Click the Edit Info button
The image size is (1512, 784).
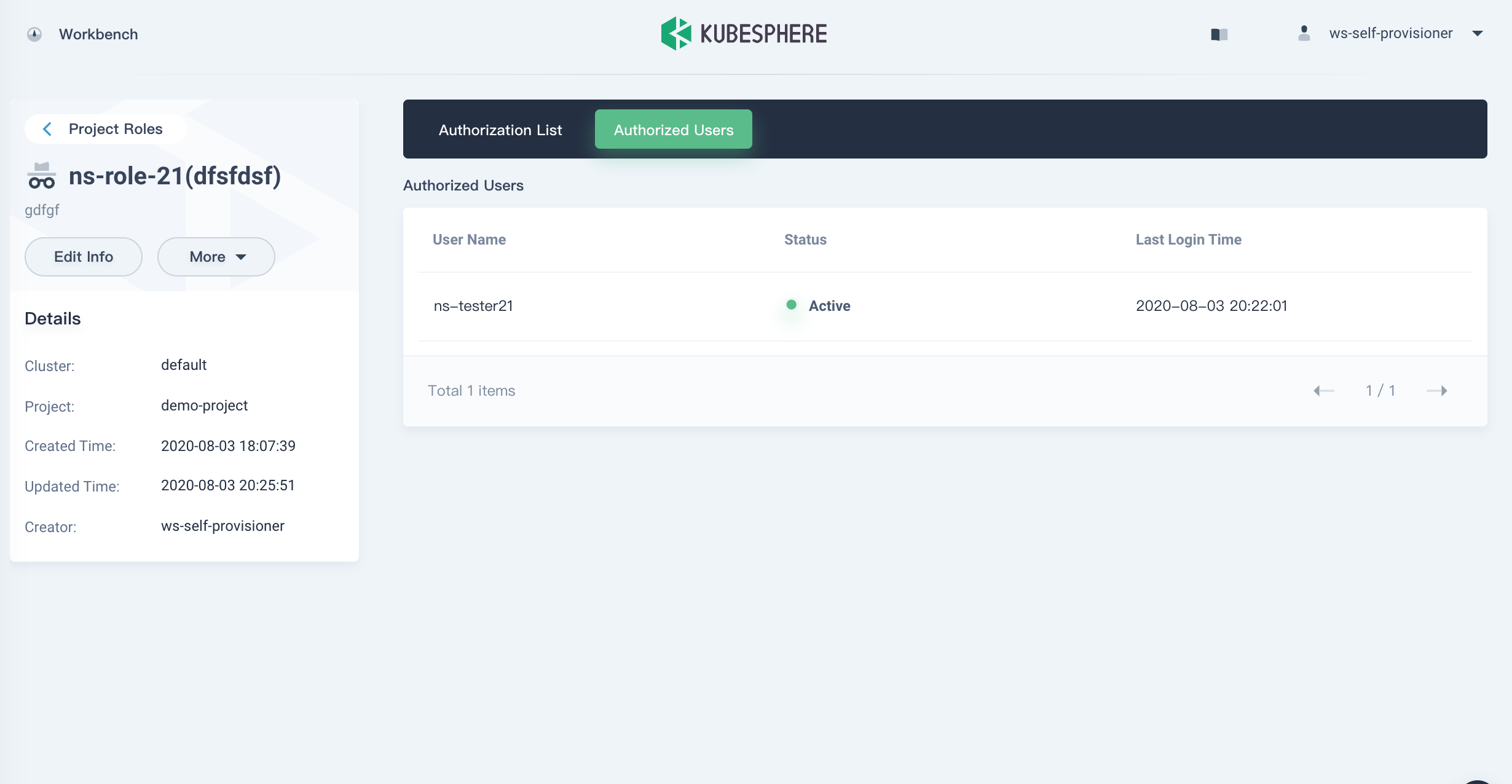click(x=83, y=257)
